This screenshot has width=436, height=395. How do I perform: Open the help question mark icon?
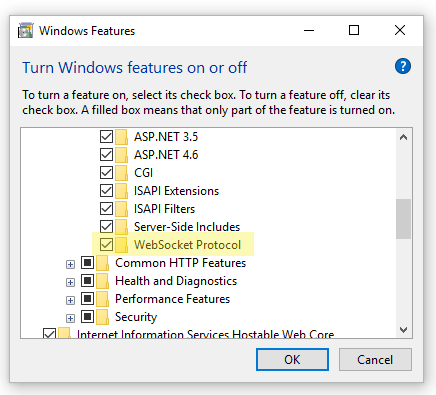[403, 66]
